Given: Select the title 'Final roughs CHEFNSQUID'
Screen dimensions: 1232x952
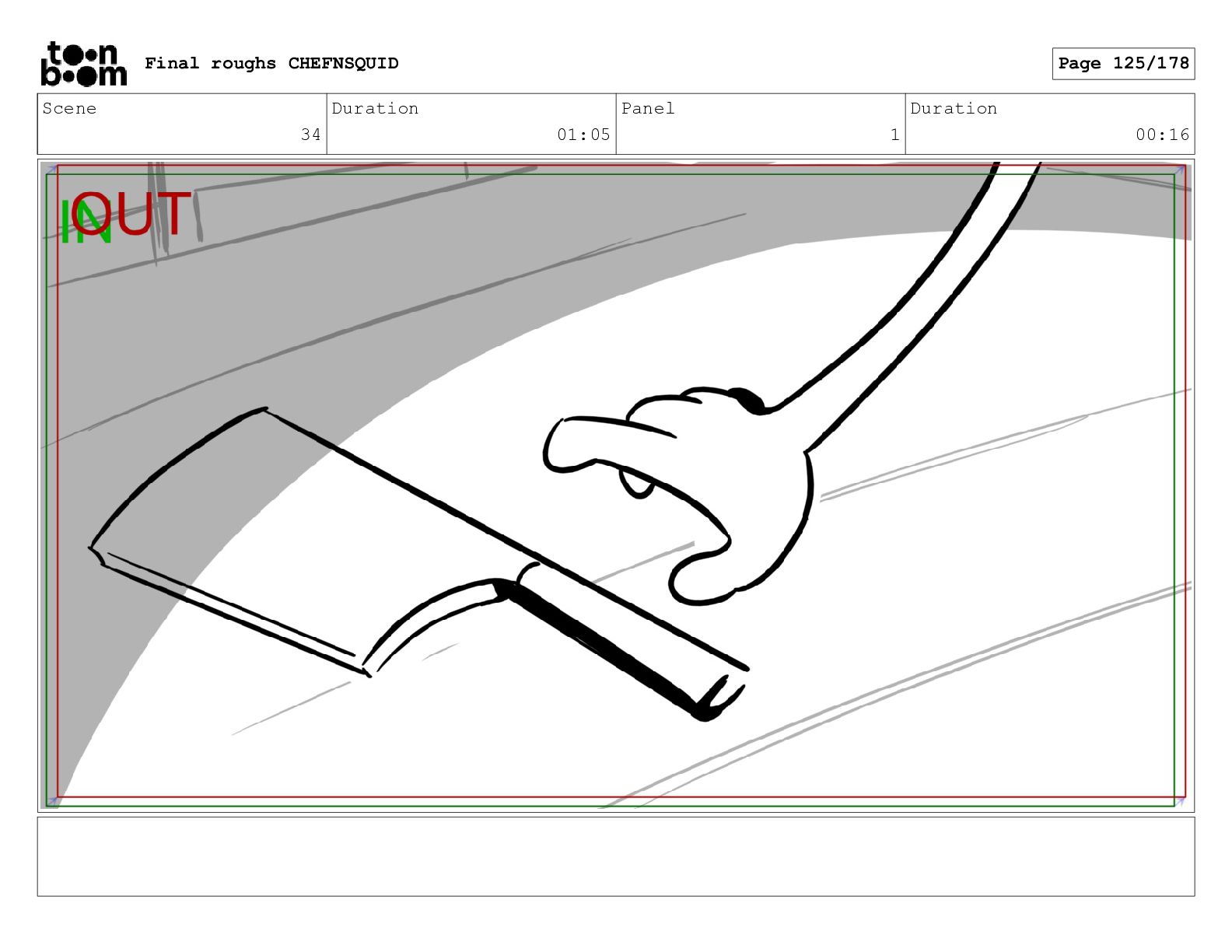Looking at the screenshot, I should coord(271,63).
